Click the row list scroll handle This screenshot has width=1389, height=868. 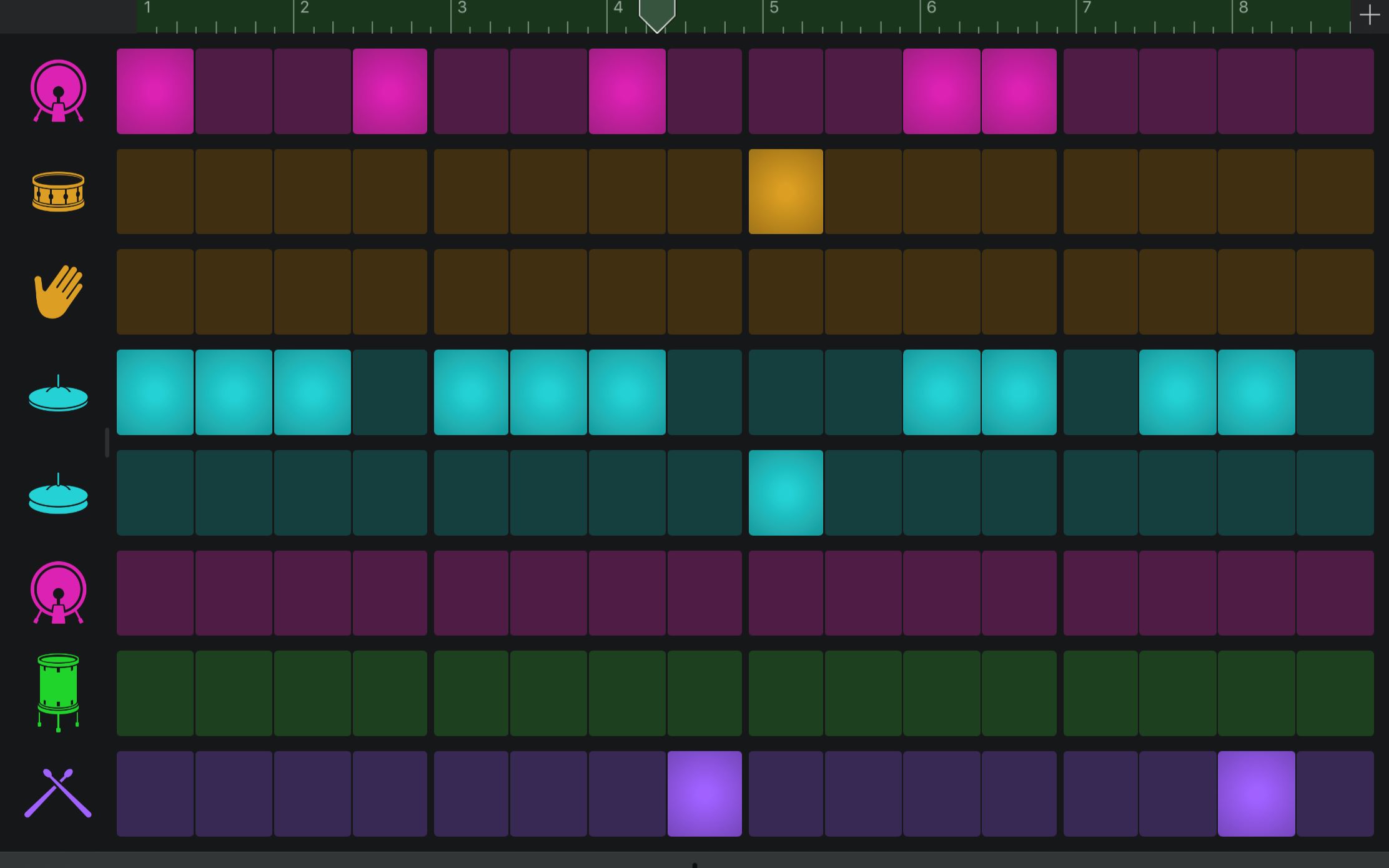point(107,442)
